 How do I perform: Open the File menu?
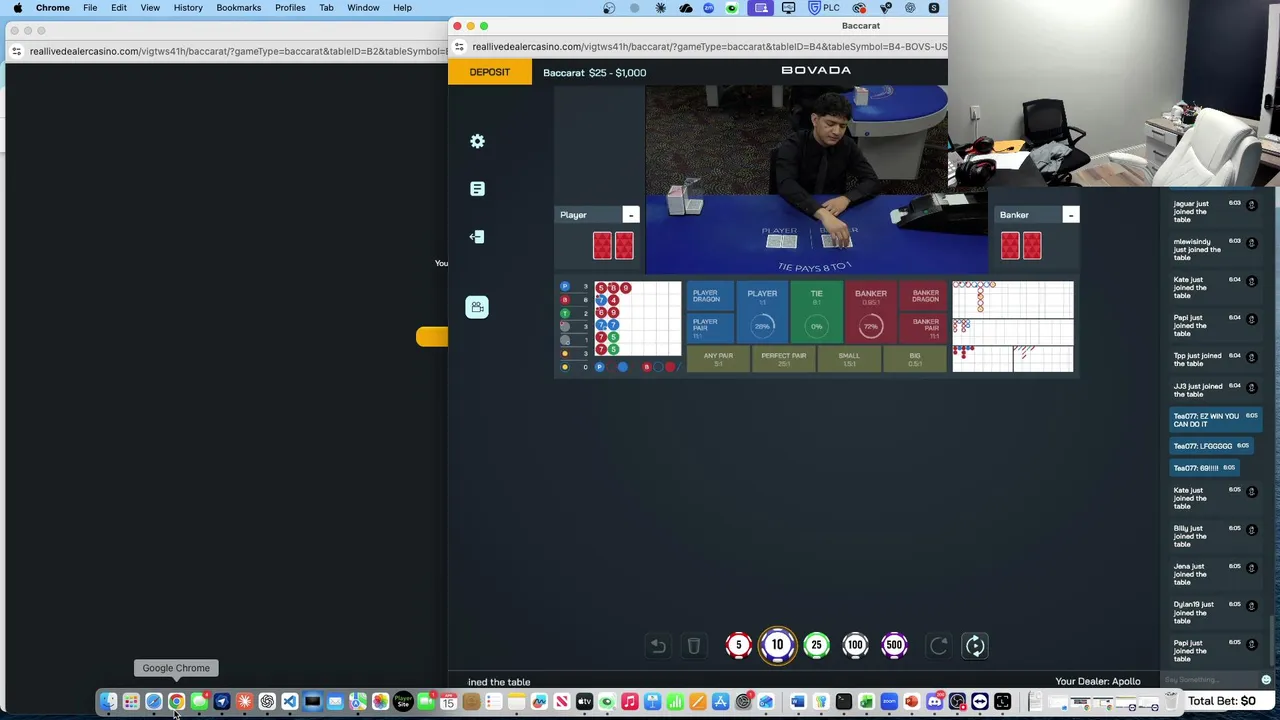90,8
